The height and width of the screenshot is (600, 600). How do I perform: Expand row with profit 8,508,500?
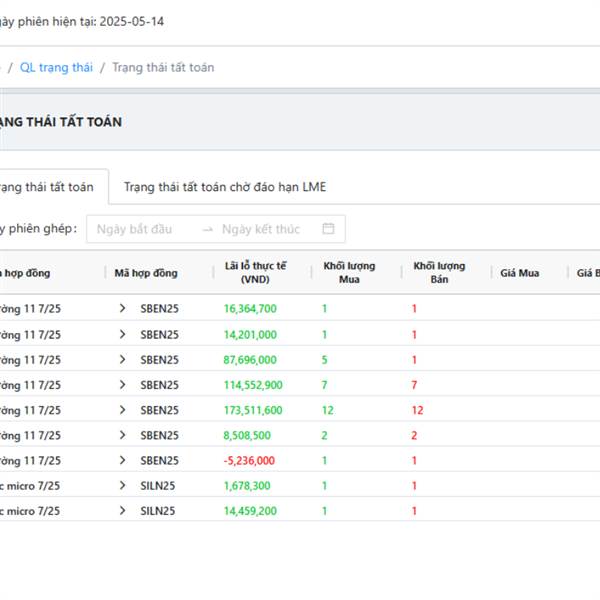[122, 435]
